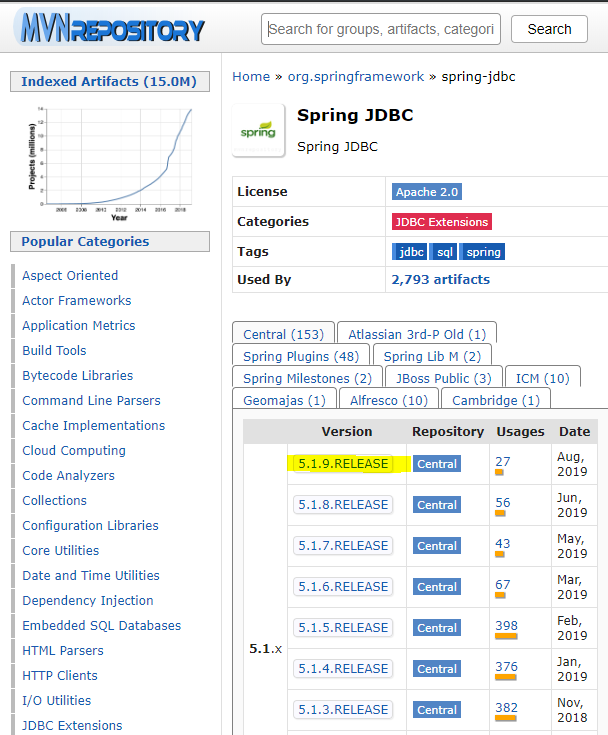Click the Spring JDBC artifact logo

coord(258,130)
